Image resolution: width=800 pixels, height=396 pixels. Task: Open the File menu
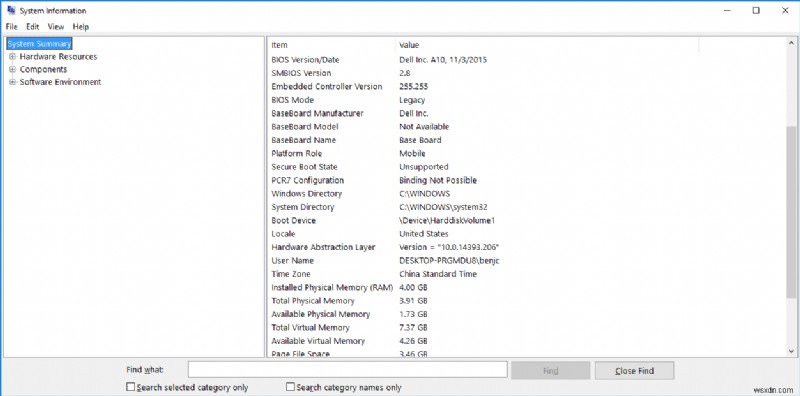tap(11, 27)
